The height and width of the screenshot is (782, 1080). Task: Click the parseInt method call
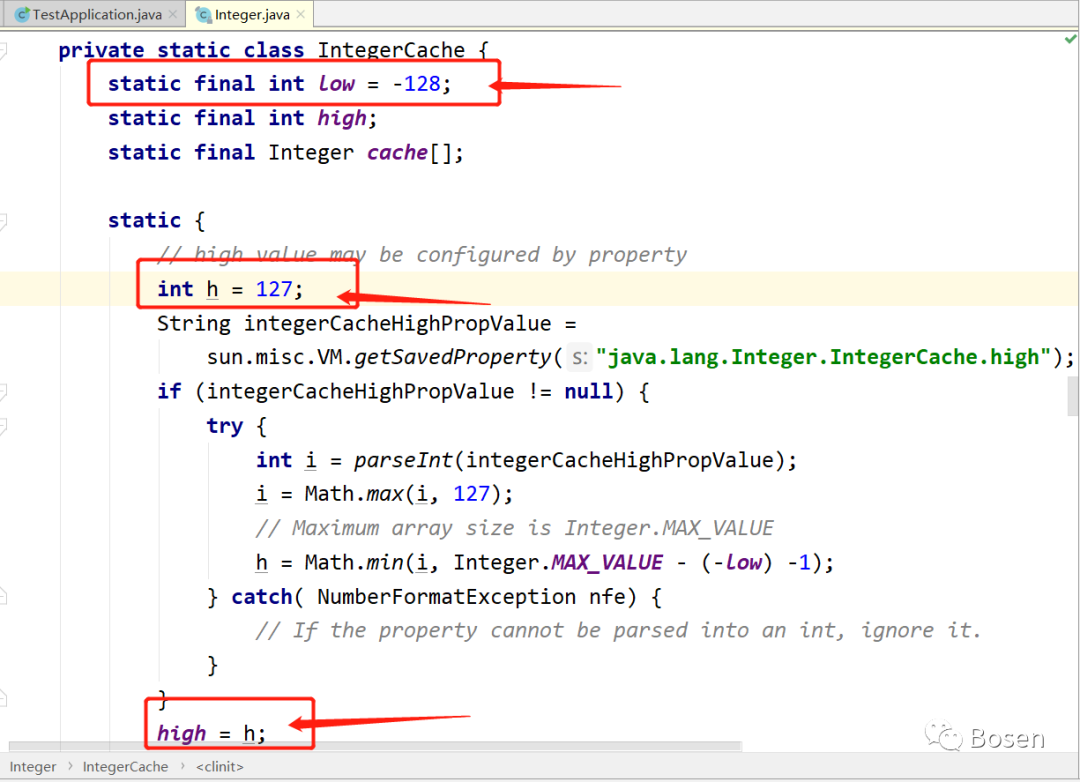coord(403,460)
